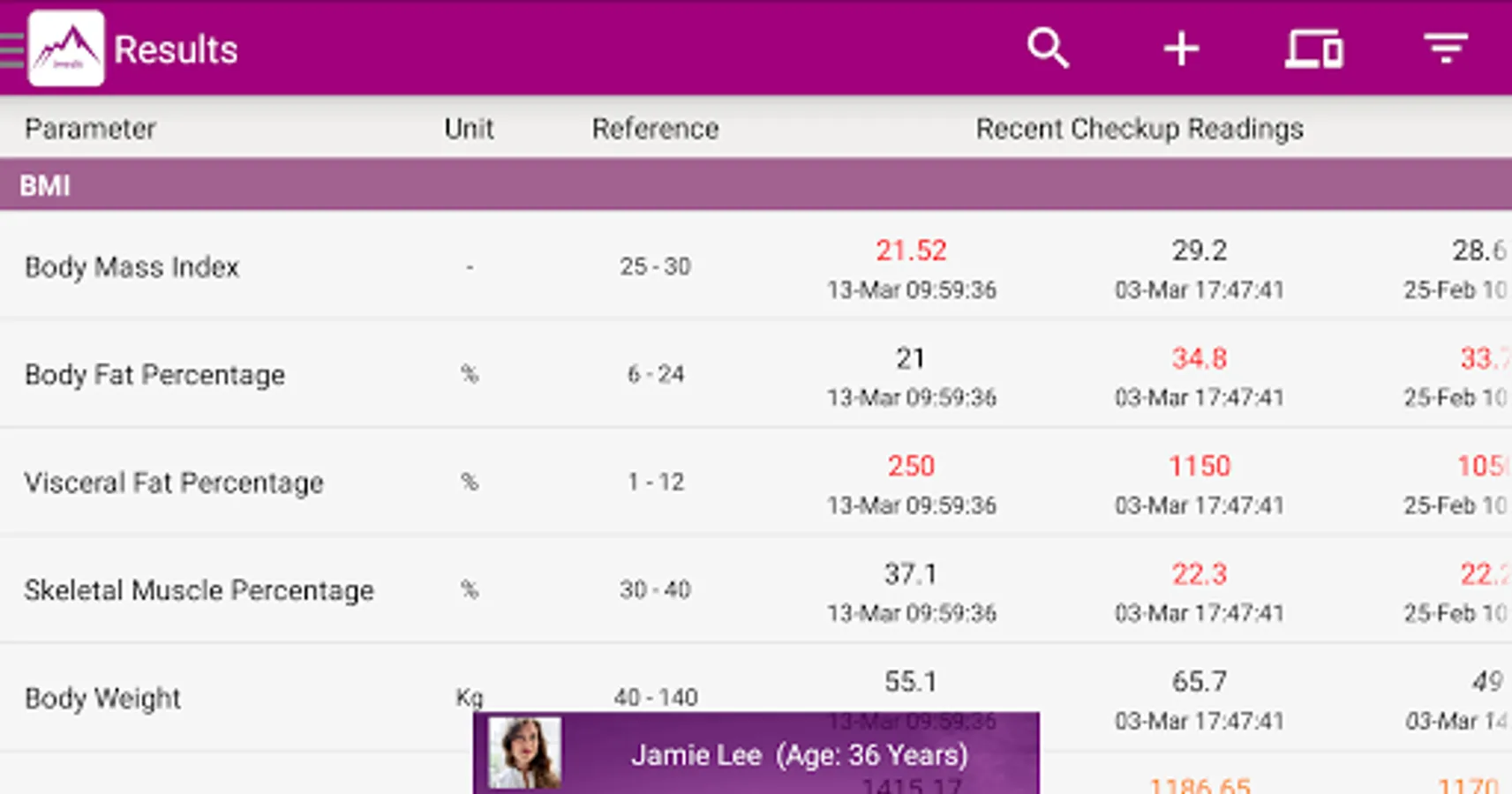1512x794 pixels.
Task: Select the Body Fat Percentage row
Action: coord(154,375)
